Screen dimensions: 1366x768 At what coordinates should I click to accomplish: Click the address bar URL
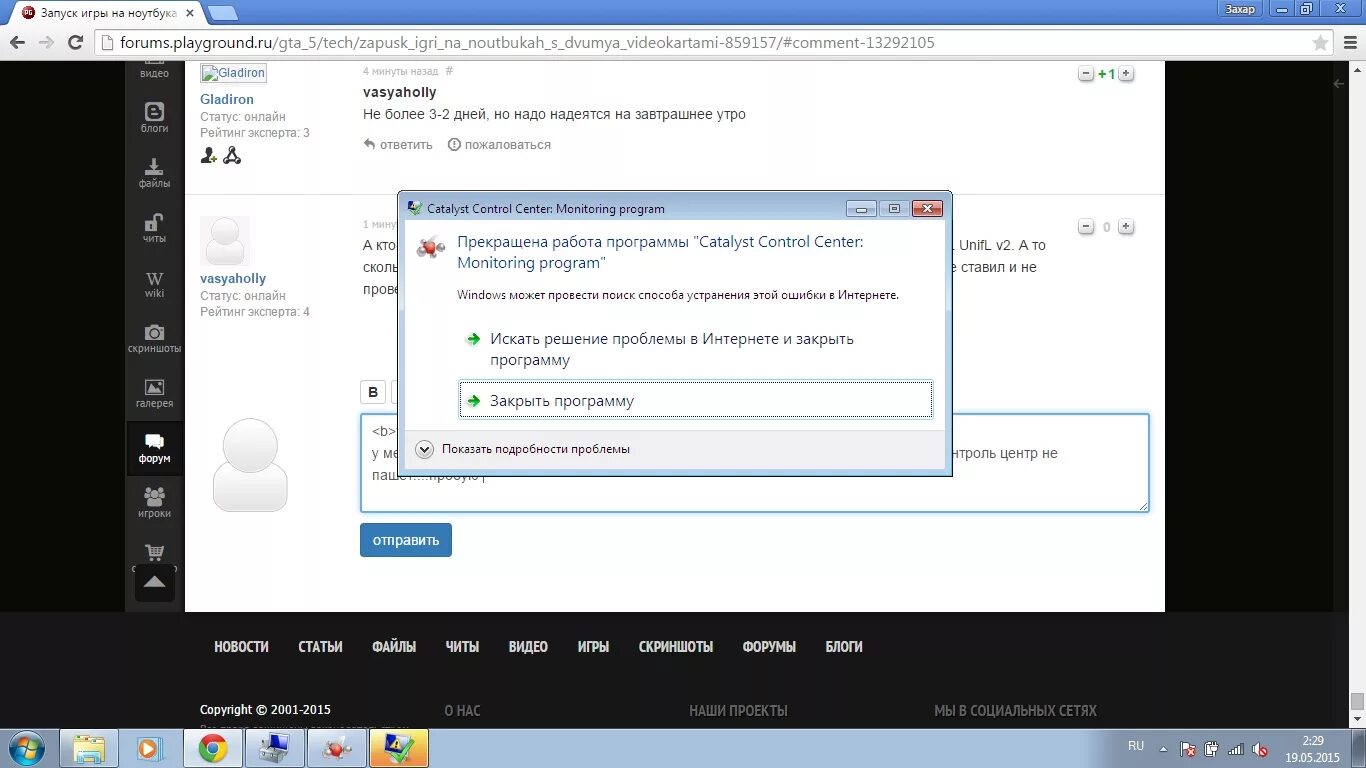click(527, 43)
